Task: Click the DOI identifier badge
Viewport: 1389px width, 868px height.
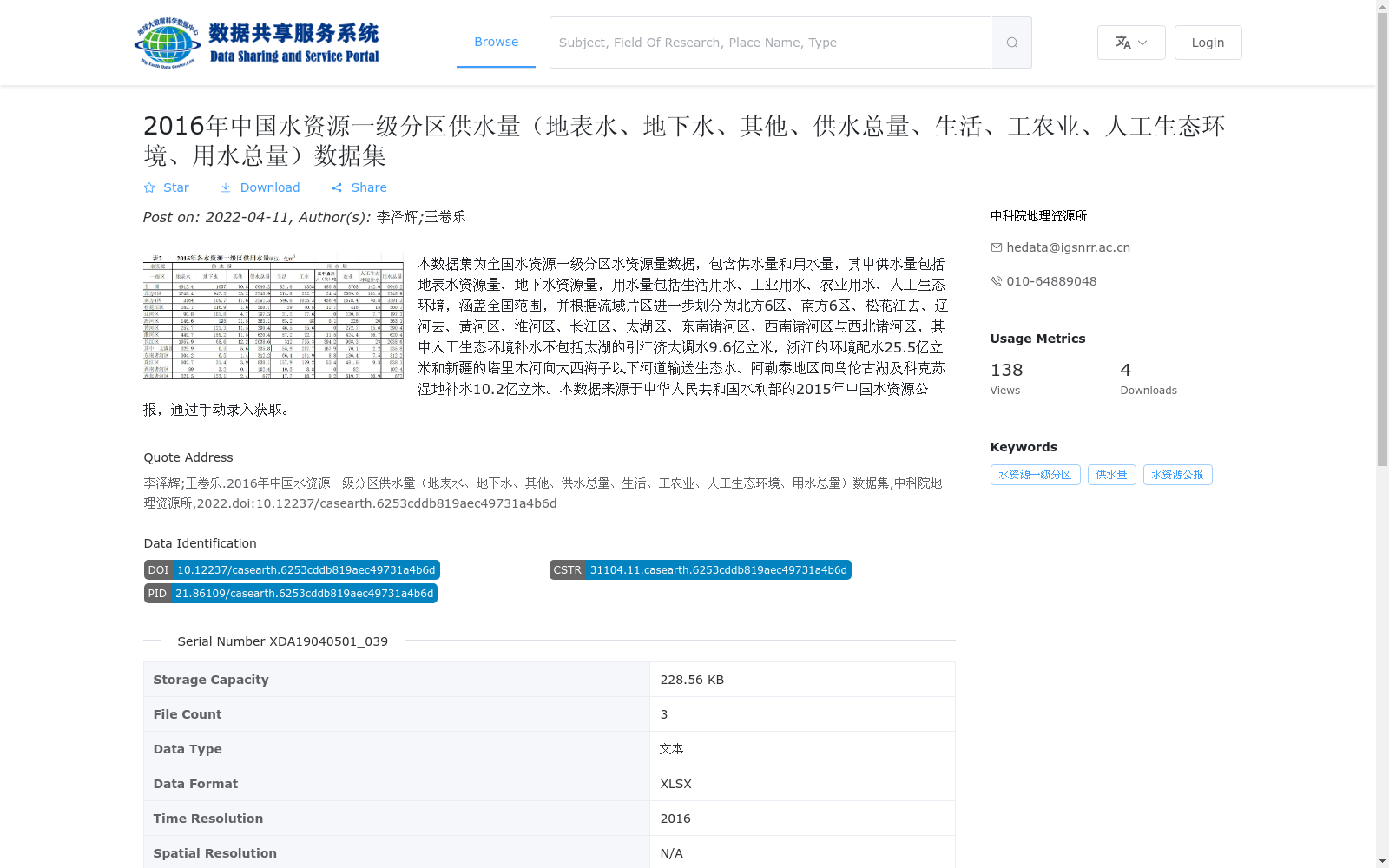Action: point(292,570)
